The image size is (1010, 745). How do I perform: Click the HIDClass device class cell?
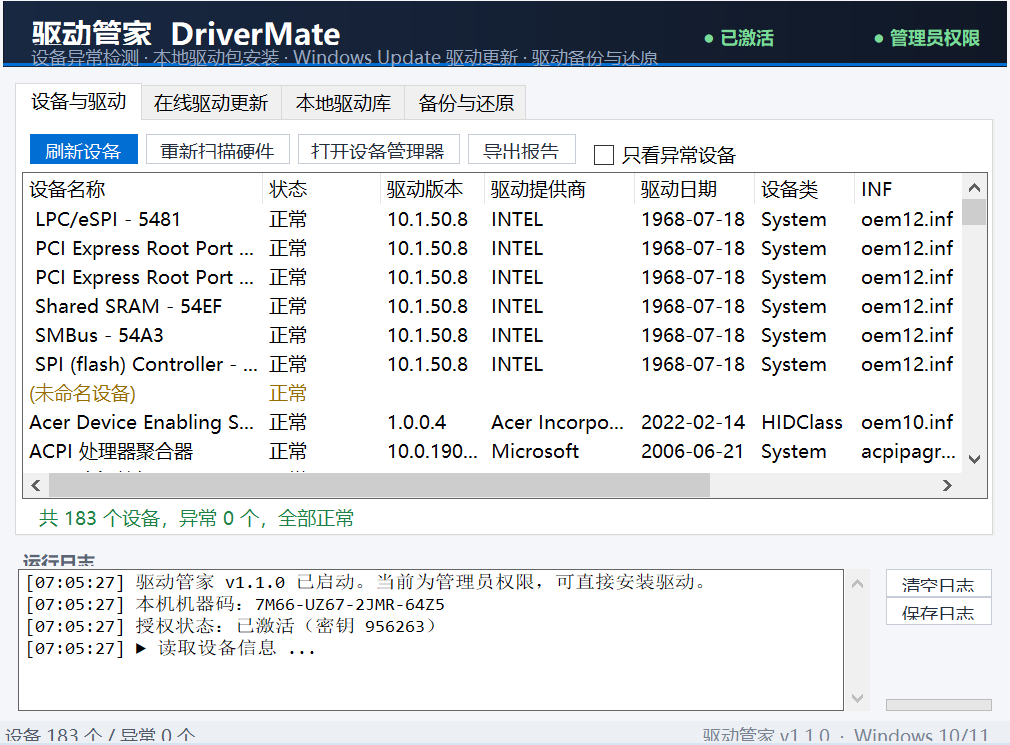point(802,422)
